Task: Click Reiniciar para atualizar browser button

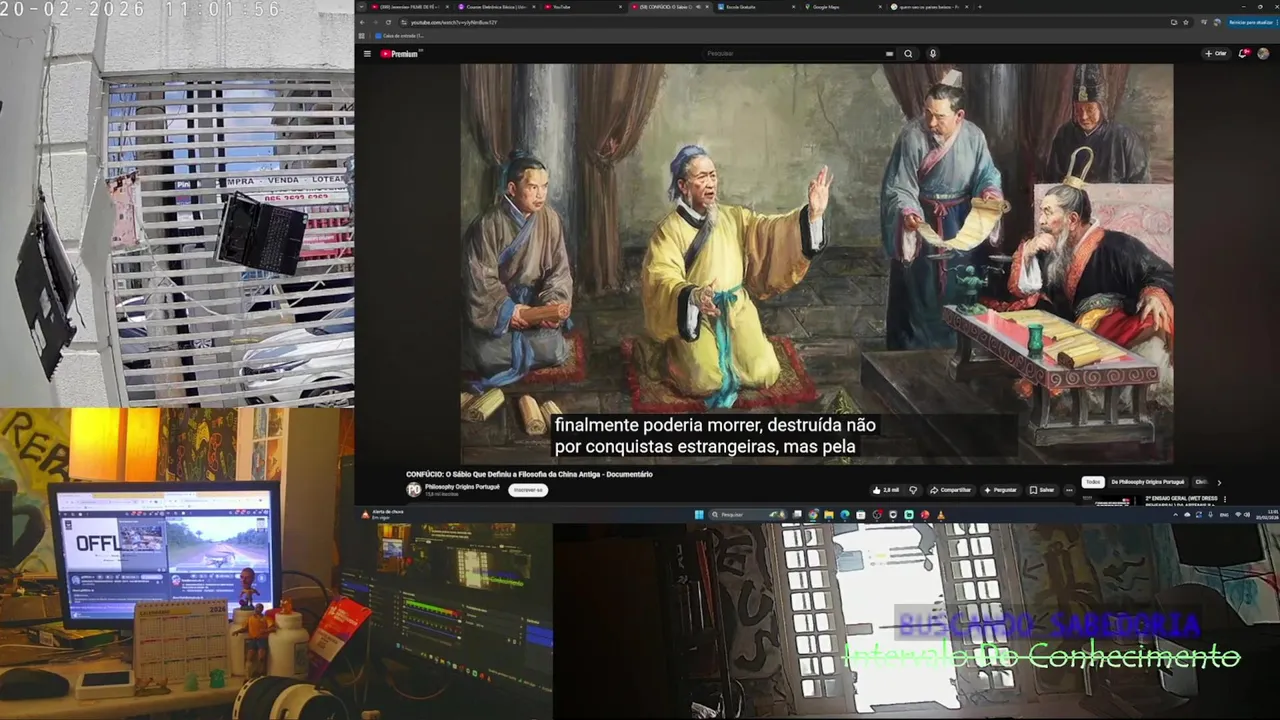Action: point(1250,22)
